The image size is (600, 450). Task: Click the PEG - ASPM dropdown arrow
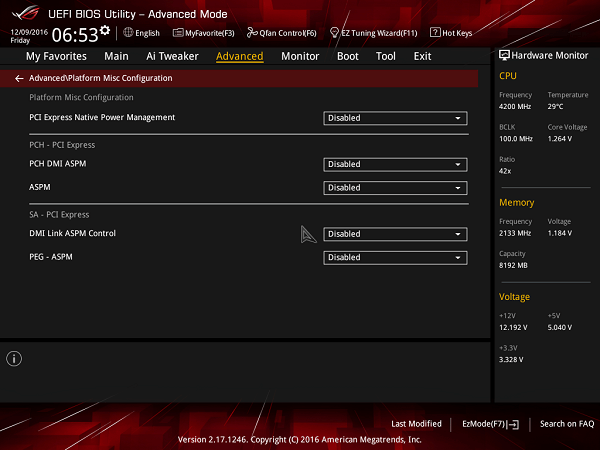458,258
